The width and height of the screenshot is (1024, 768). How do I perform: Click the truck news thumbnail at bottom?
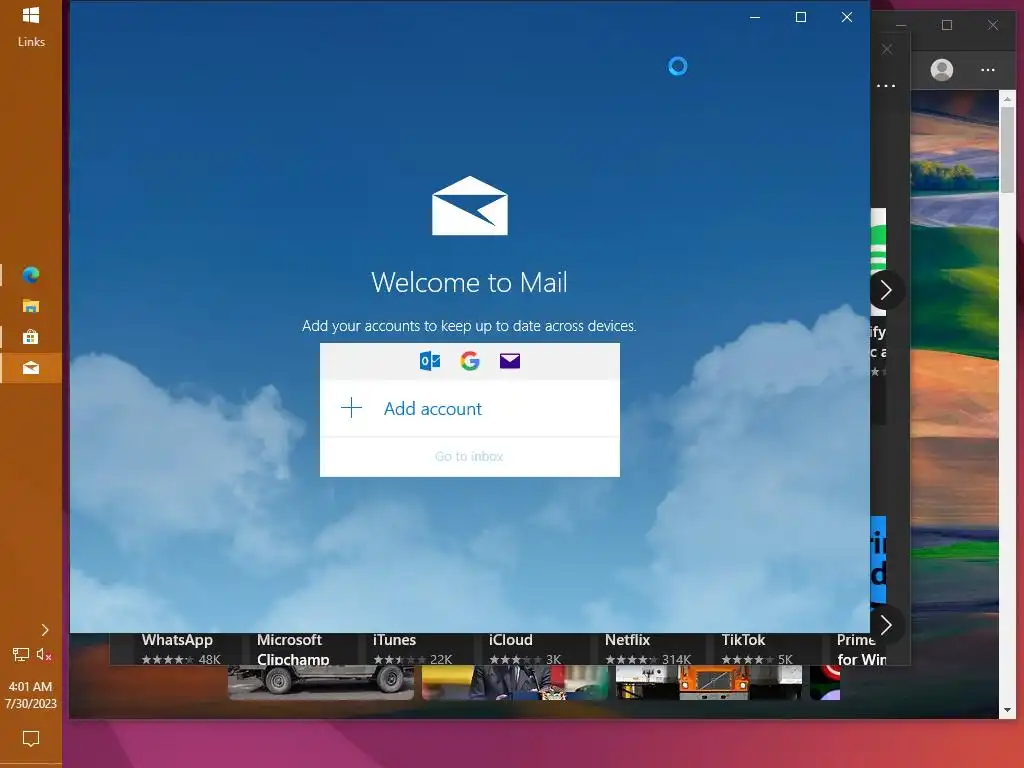point(321,682)
